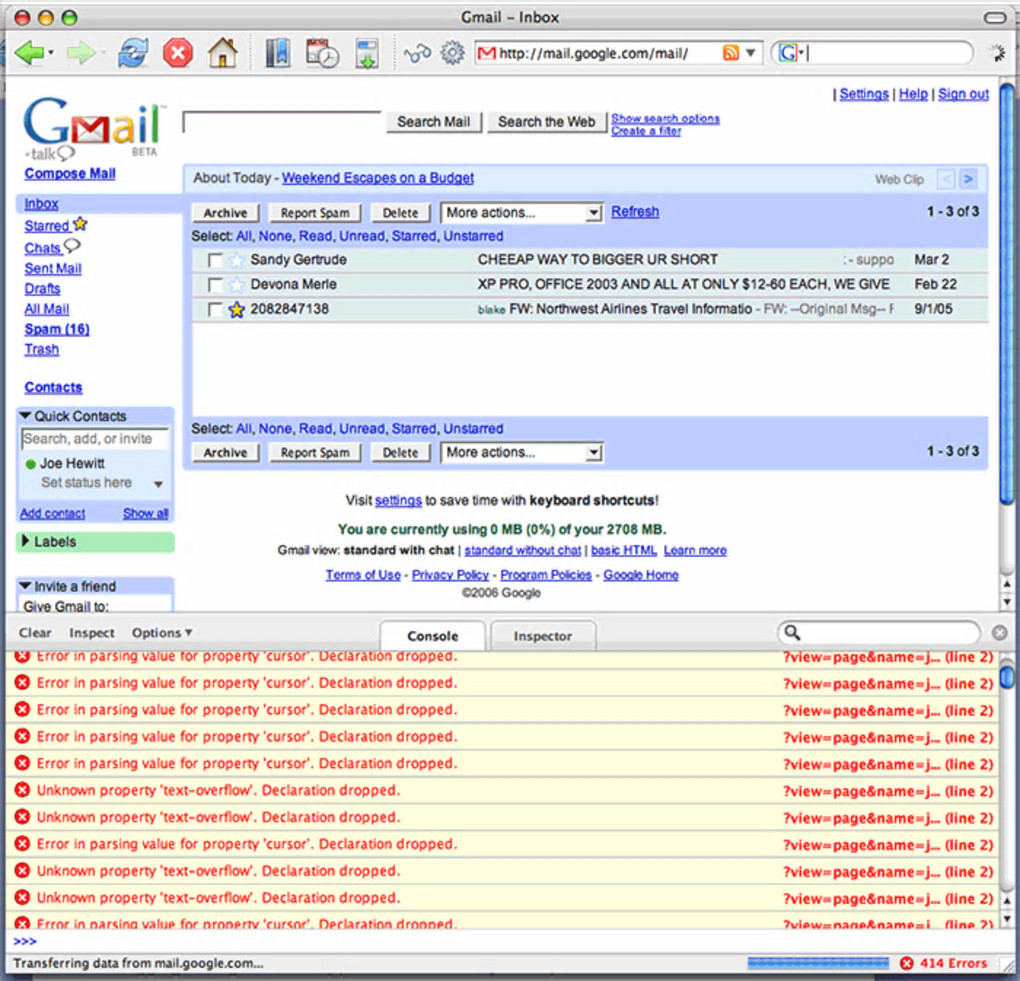
Task: Click the Google search engine icon
Action: click(788, 53)
